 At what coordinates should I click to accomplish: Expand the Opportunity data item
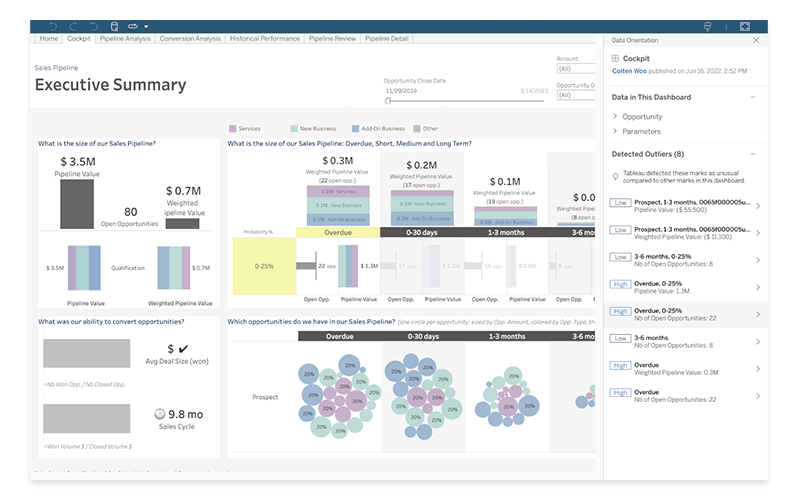(616, 117)
